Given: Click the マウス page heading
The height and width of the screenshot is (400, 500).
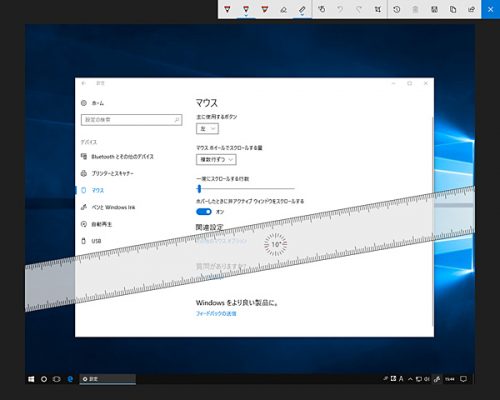Looking at the screenshot, I should click(x=207, y=103).
